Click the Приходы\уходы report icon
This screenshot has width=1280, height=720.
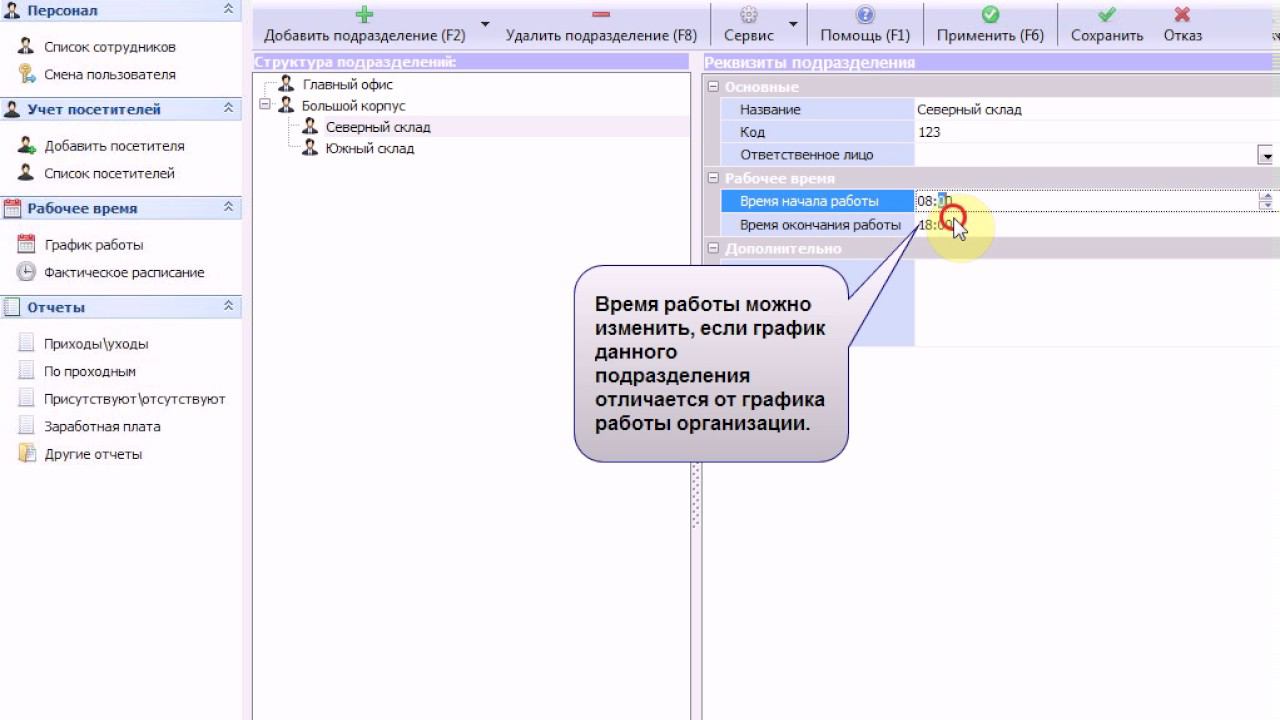(26, 343)
